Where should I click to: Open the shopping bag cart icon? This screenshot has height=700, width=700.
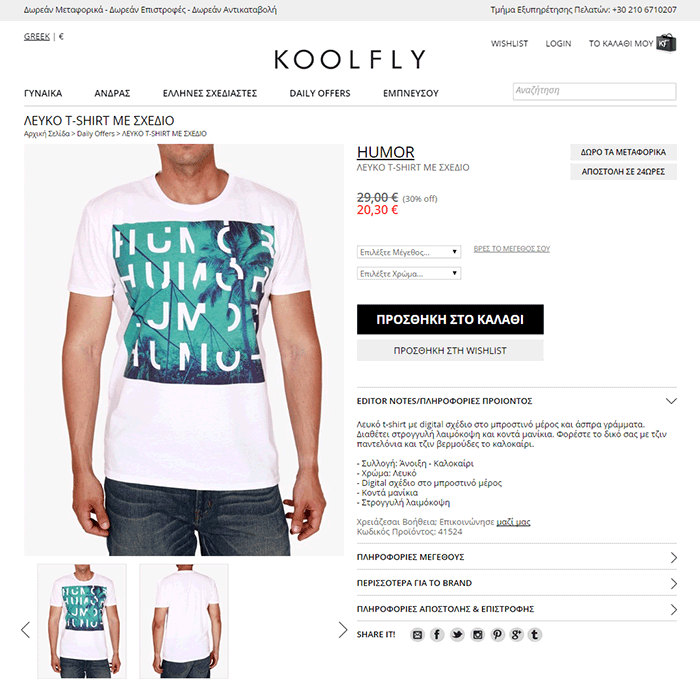[666, 43]
